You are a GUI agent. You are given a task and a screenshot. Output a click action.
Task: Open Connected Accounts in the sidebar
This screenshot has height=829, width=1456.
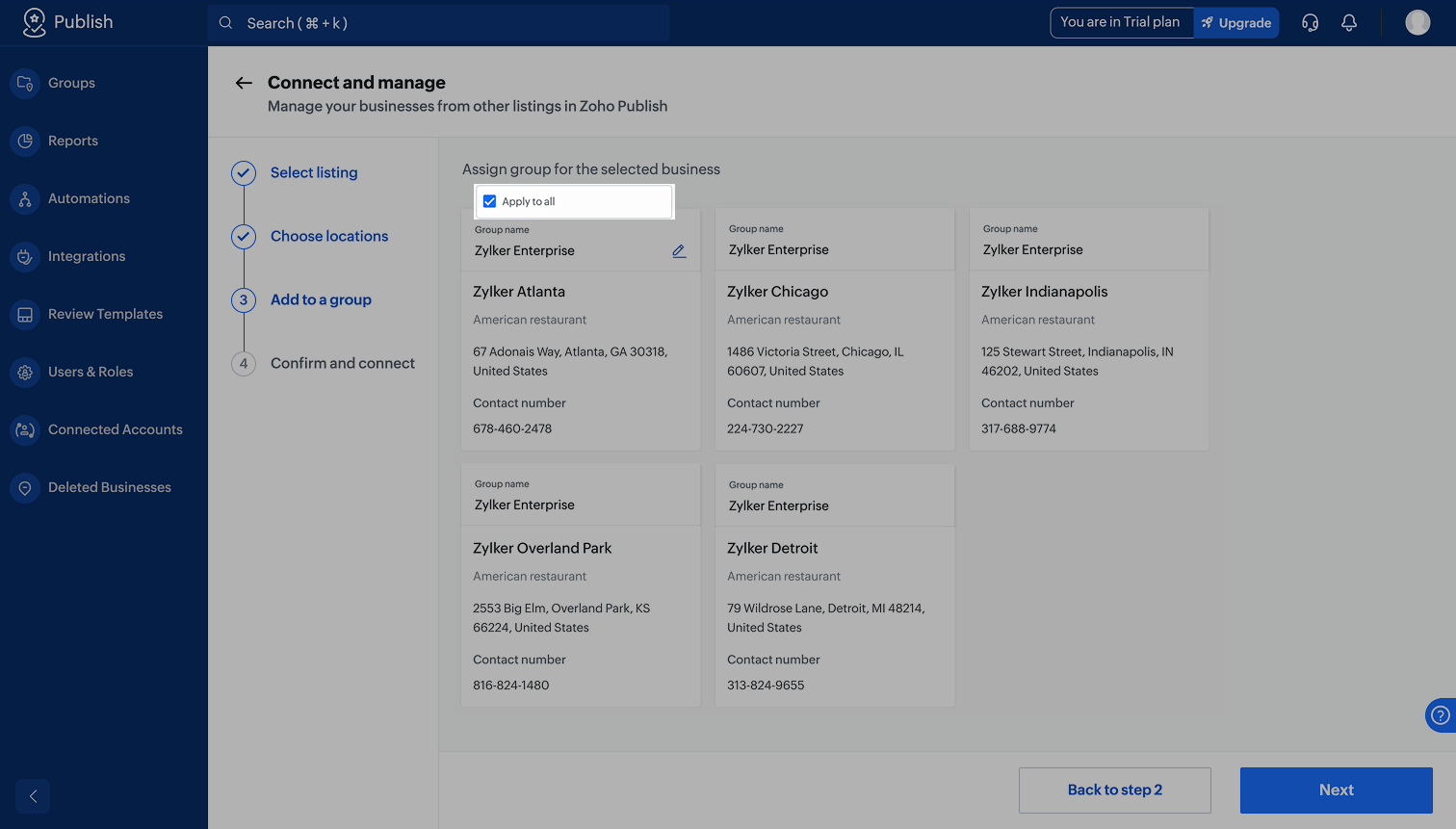pyautogui.click(x=115, y=430)
